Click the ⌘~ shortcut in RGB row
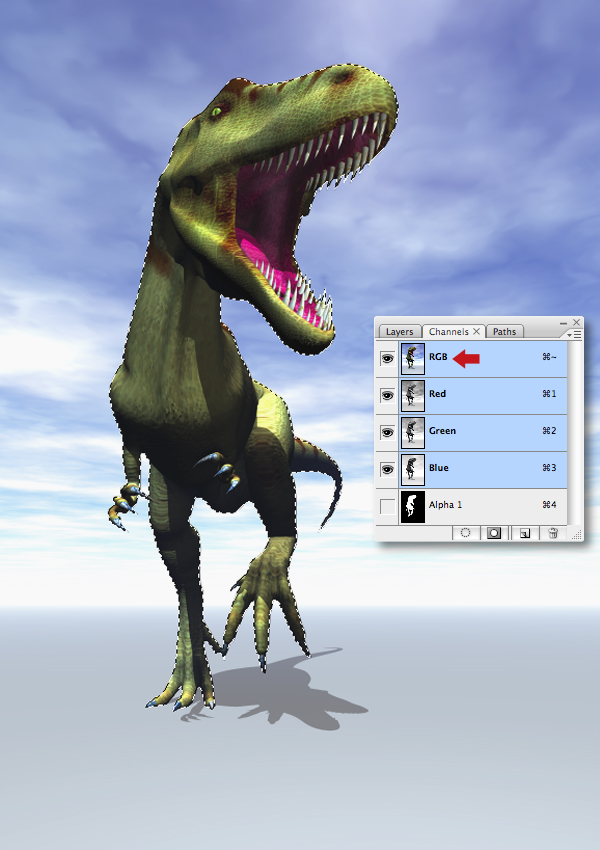The image size is (600, 850). [549, 357]
